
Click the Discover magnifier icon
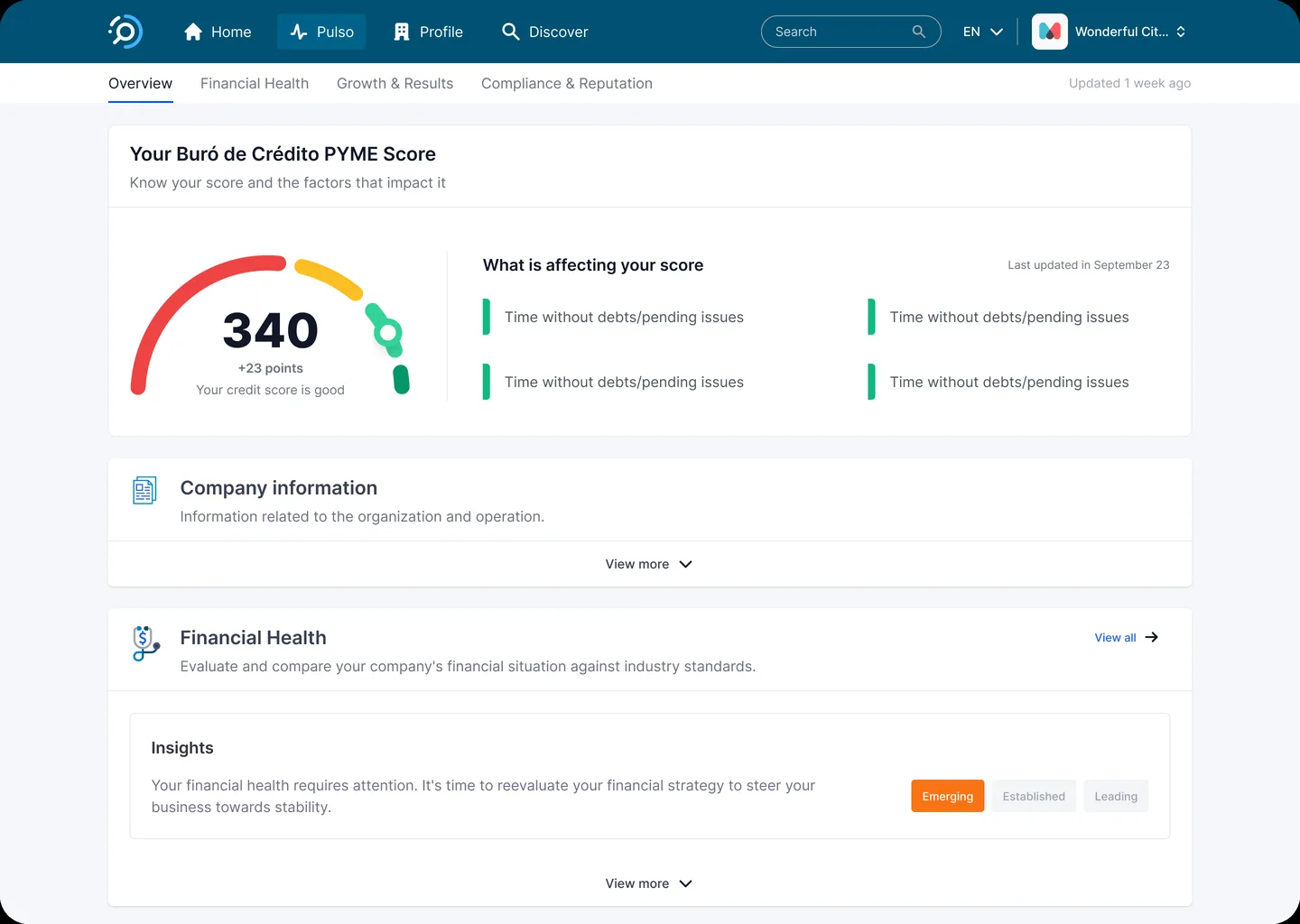[x=510, y=32]
